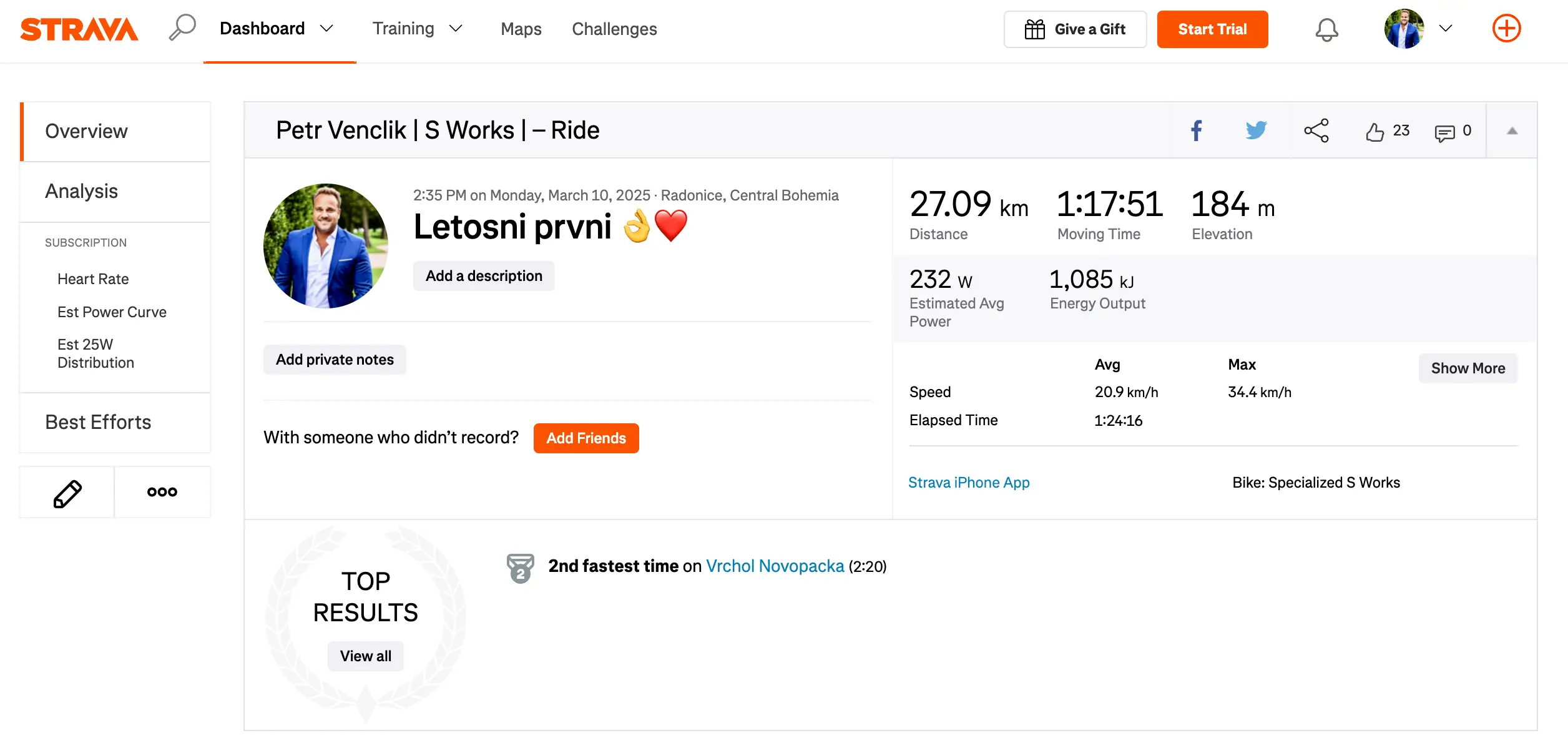The image size is (1568, 743).
Task: Switch to the Analysis sidebar tab
Action: [x=82, y=191]
